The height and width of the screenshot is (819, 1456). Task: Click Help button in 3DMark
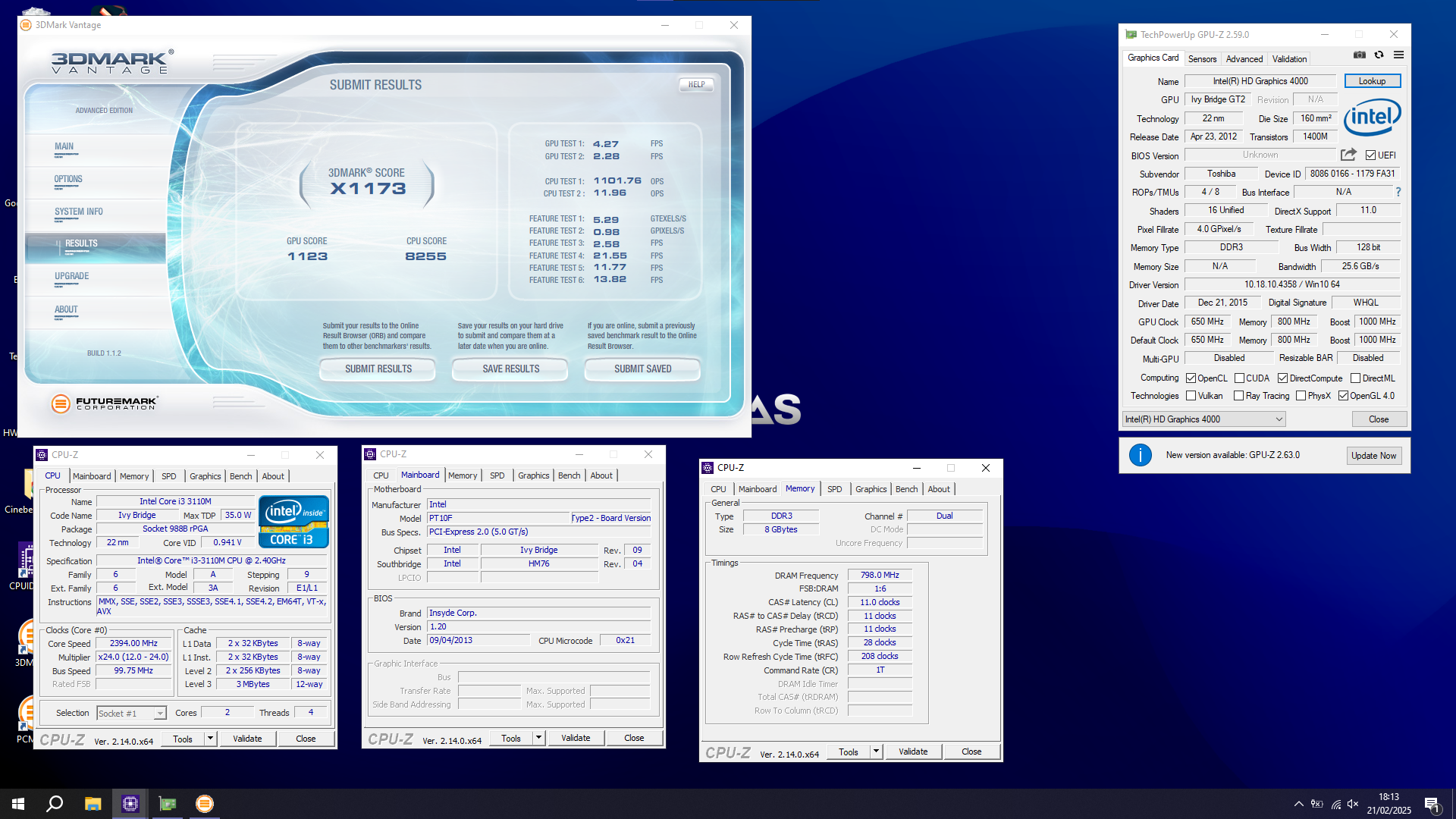pos(696,85)
